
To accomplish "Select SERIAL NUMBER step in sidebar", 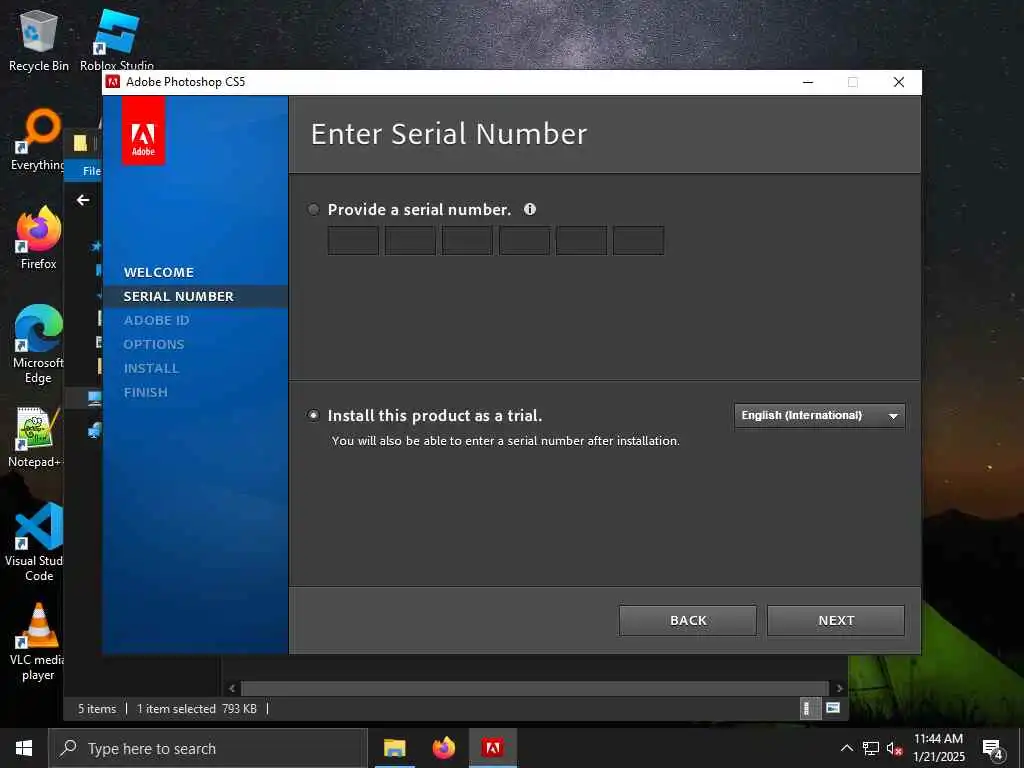I will coord(178,296).
